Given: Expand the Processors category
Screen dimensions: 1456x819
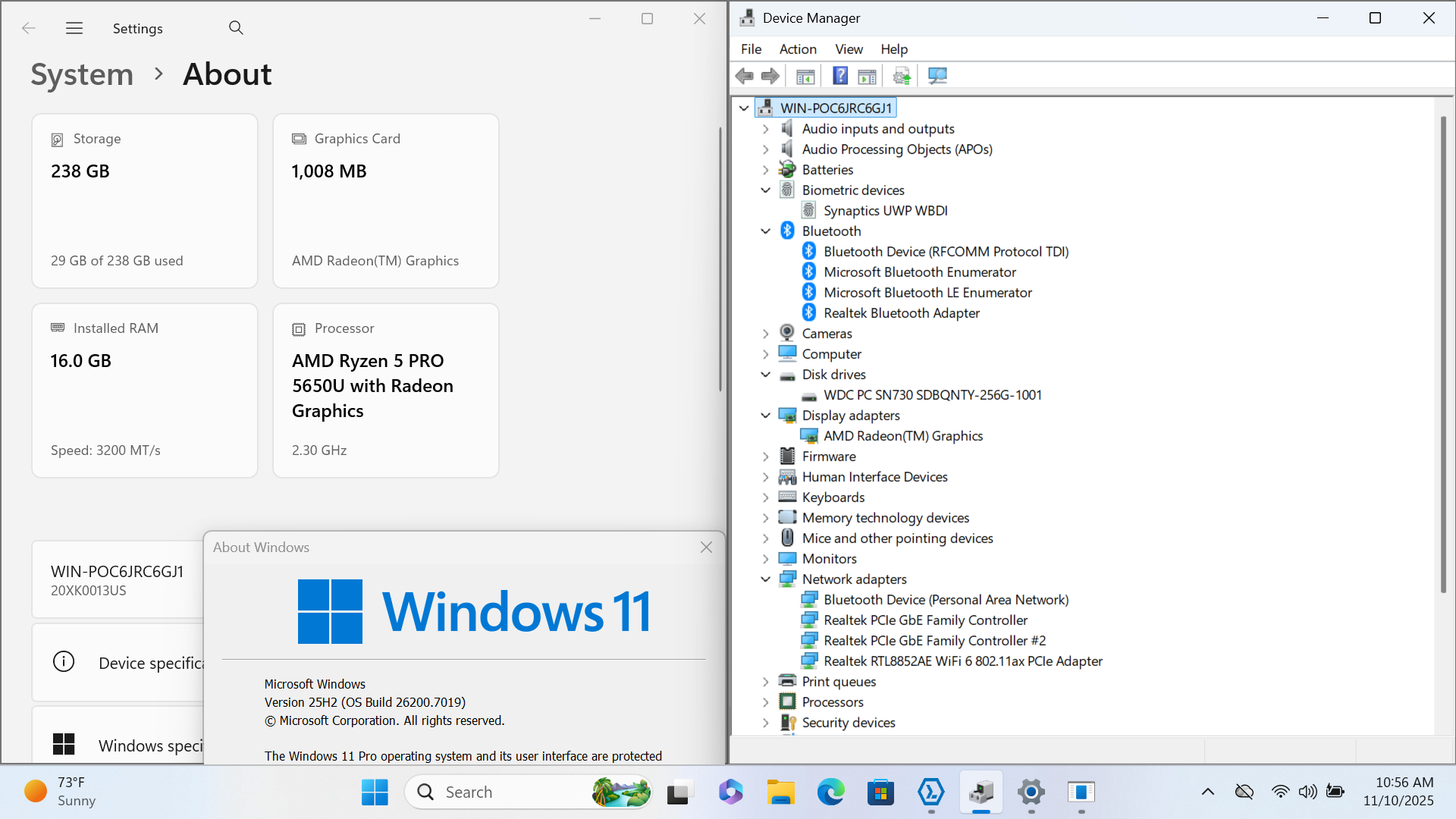Looking at the screenshot, I should tap(766, 702).
